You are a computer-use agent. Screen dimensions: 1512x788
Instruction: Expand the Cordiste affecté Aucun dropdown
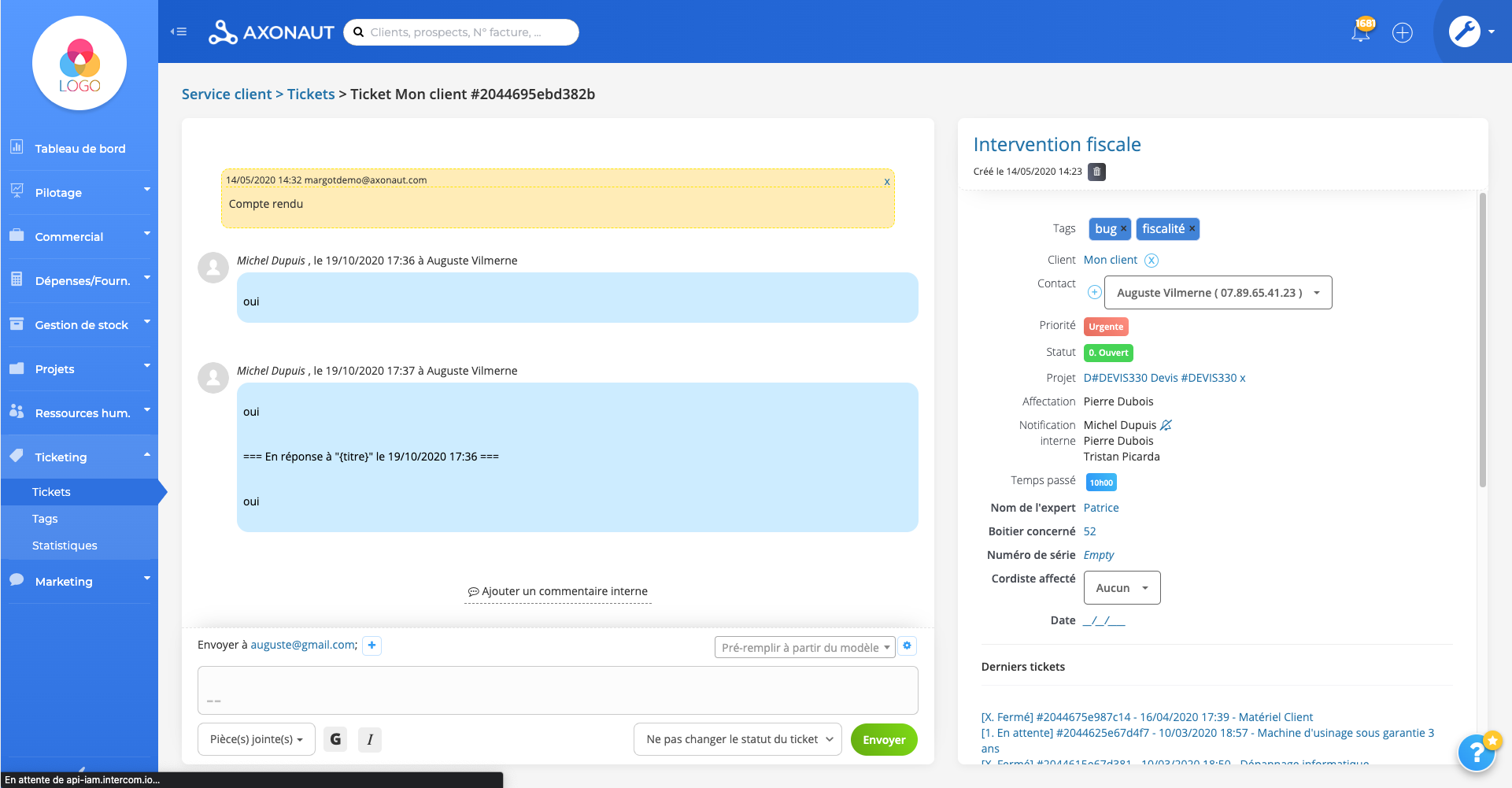tap(1122, 587)
